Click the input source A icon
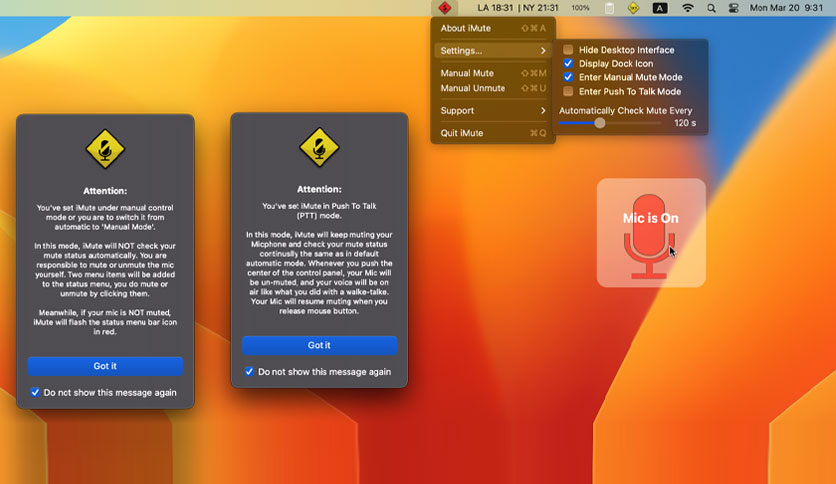 pyautogui.click(x=660, y=8)
